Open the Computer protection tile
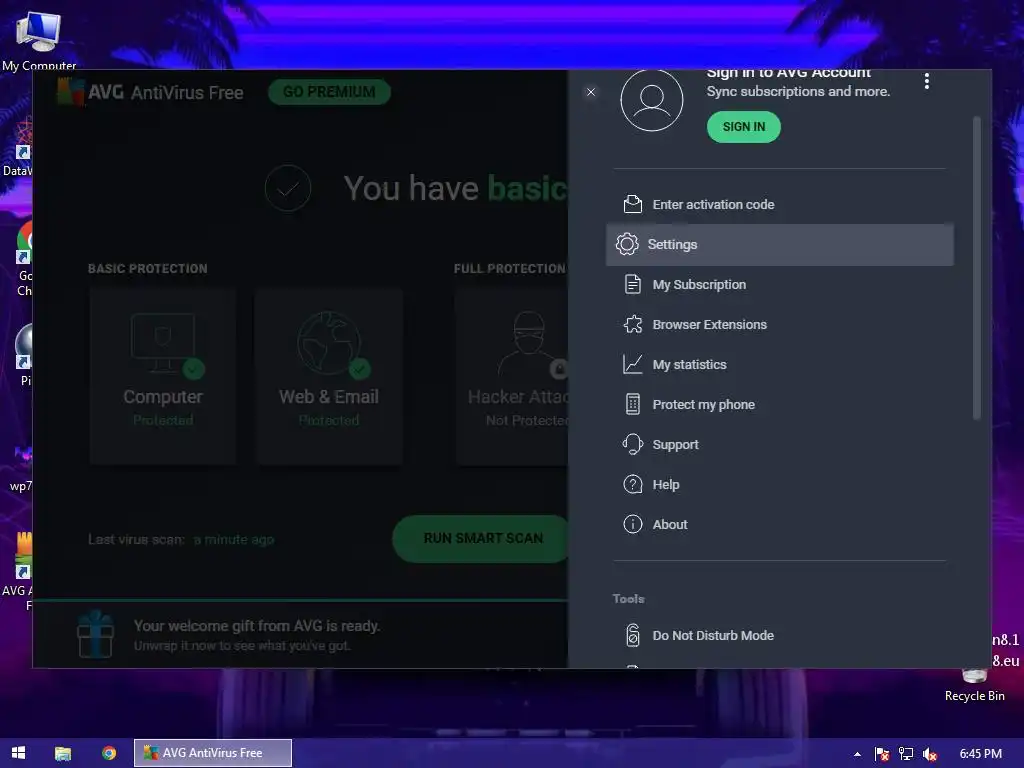Screen dimensions: 1024x768 coord(163,376)
